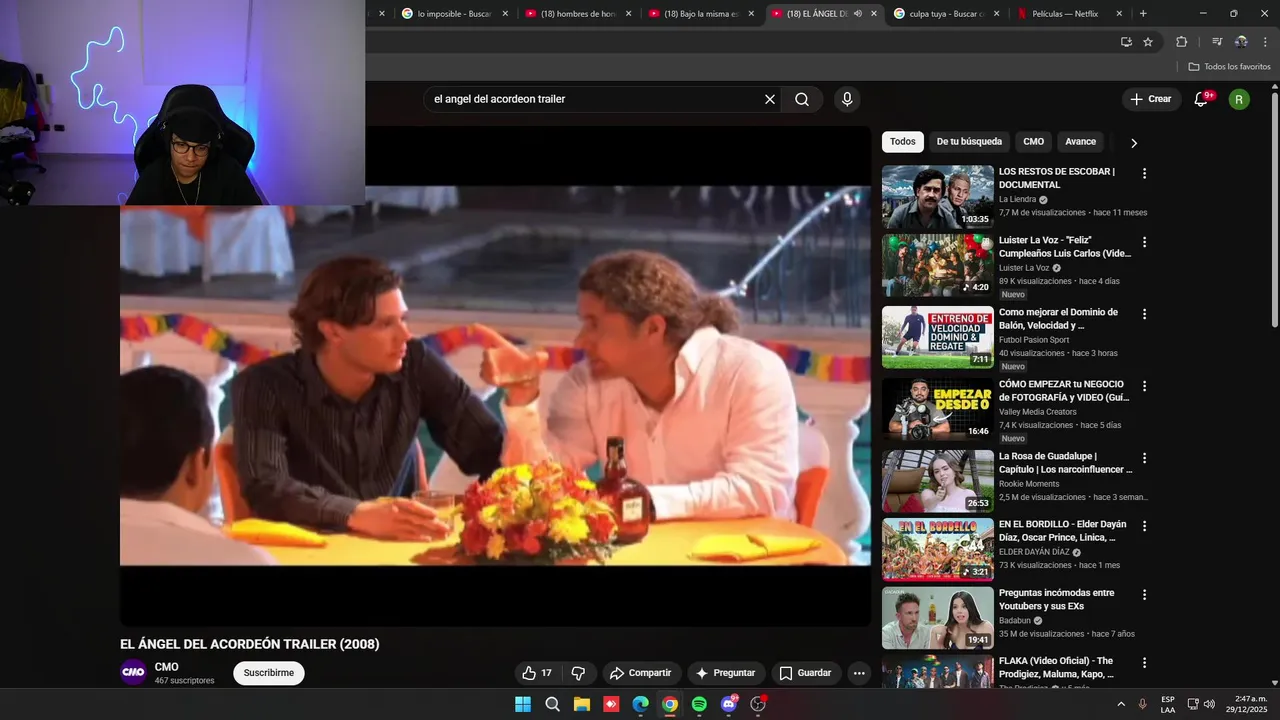Select the De tu búsqueda chip
The height and width of the screenshot is (720, 1280).
pyautogui.click(x=969, y=142)
